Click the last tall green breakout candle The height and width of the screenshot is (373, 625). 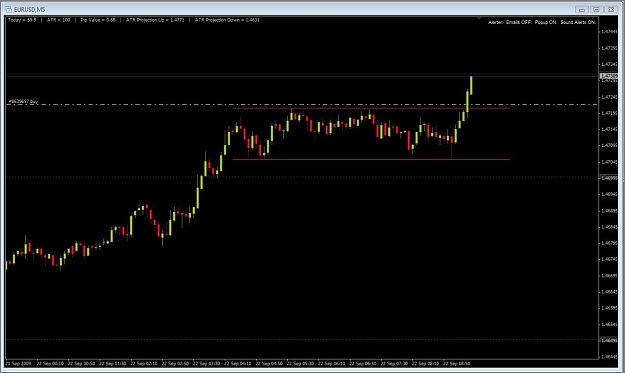click(x=471, y=85)
